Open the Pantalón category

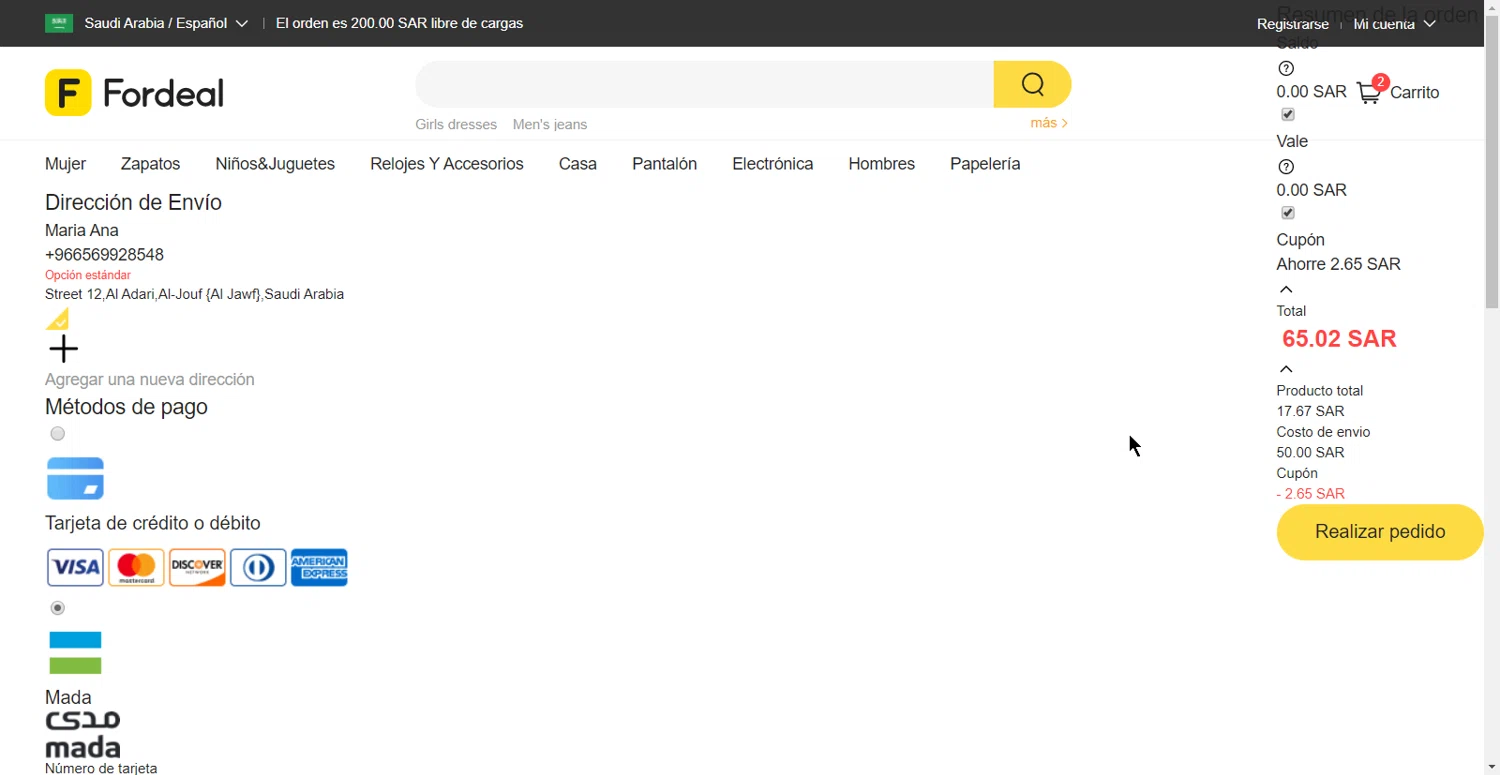click(x=664, y=164)
